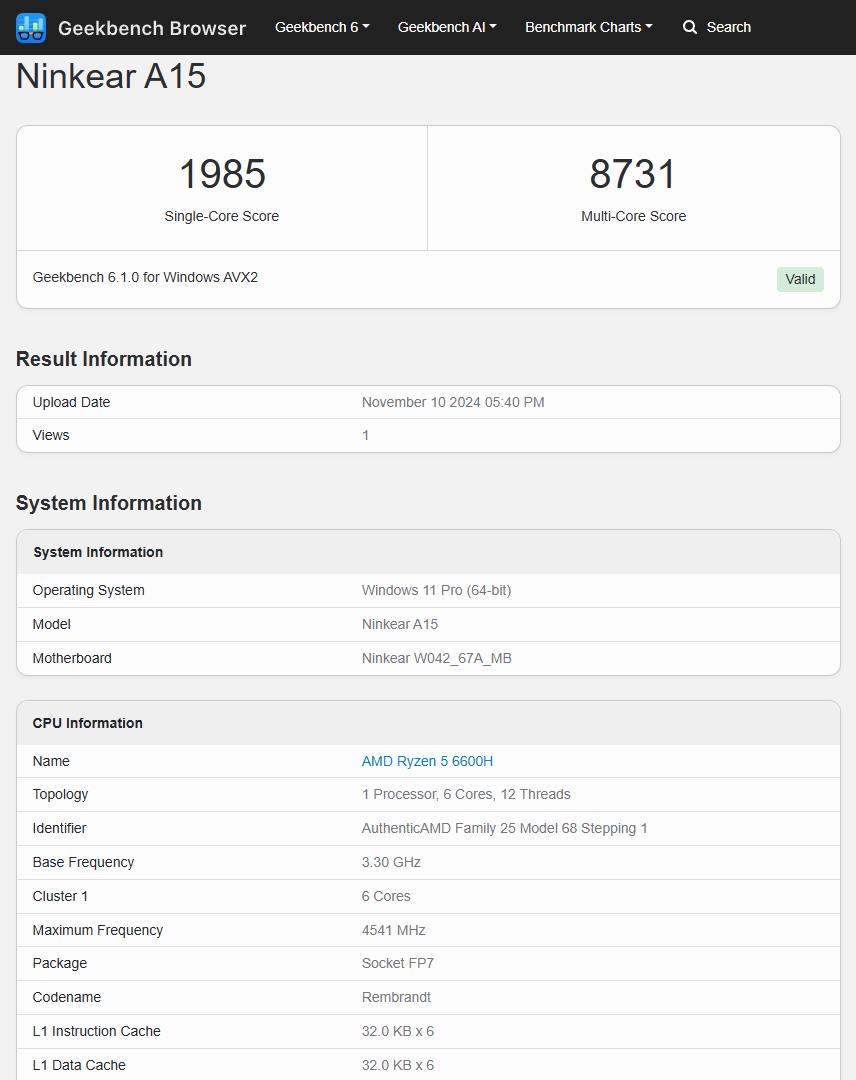Open the AMD Ryzen 5 6600H link

point(427,761)
